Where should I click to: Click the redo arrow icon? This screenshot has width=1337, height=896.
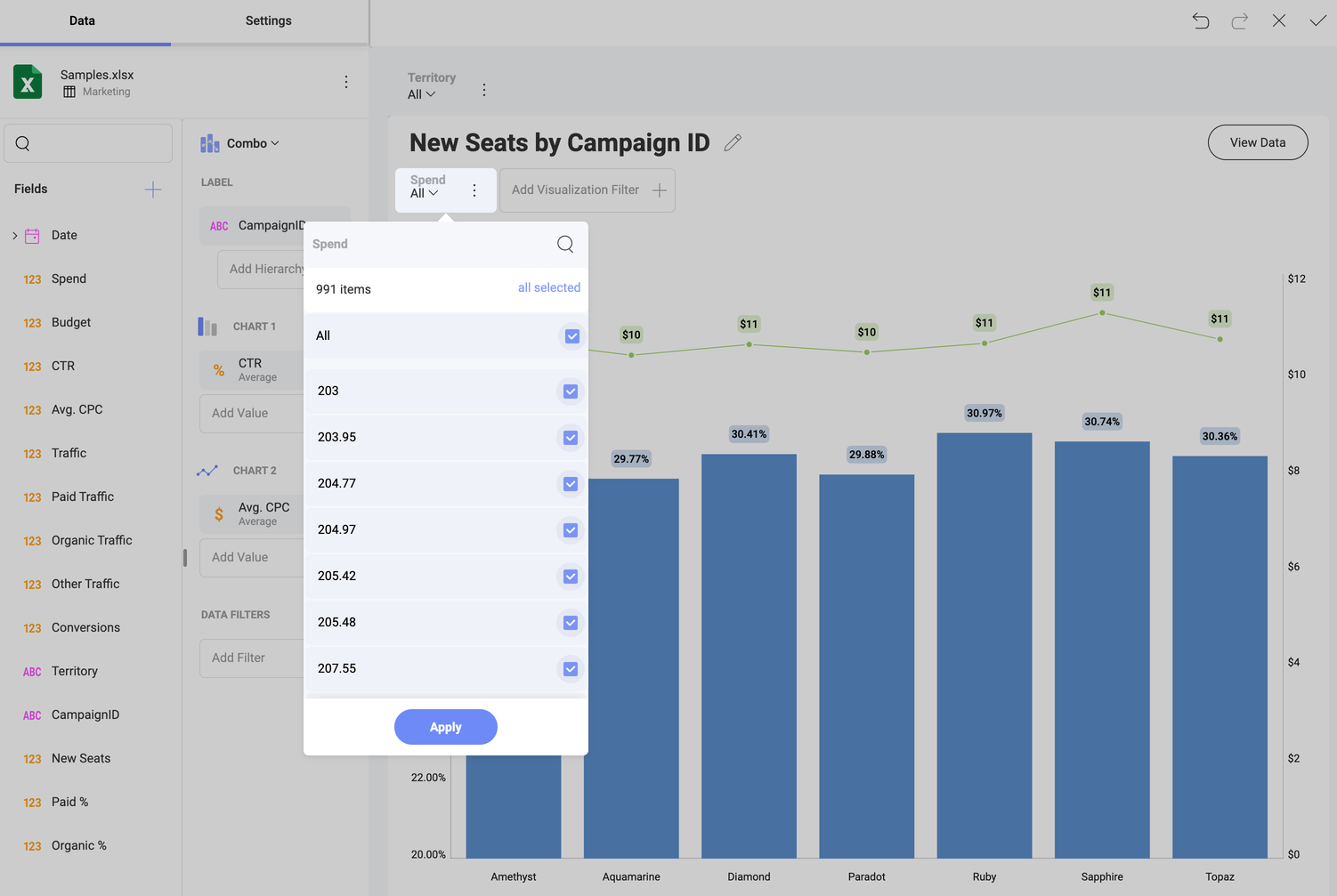tap(1239, 20)
